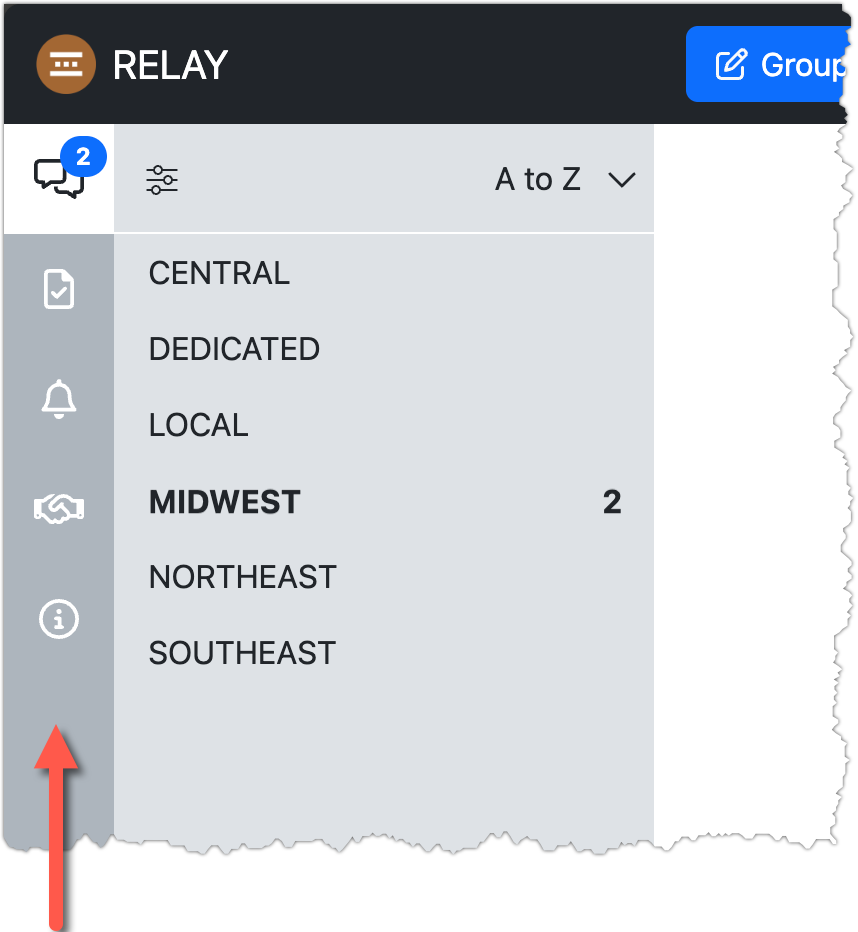Click the Relay logo icon

(x=66, y=64)
